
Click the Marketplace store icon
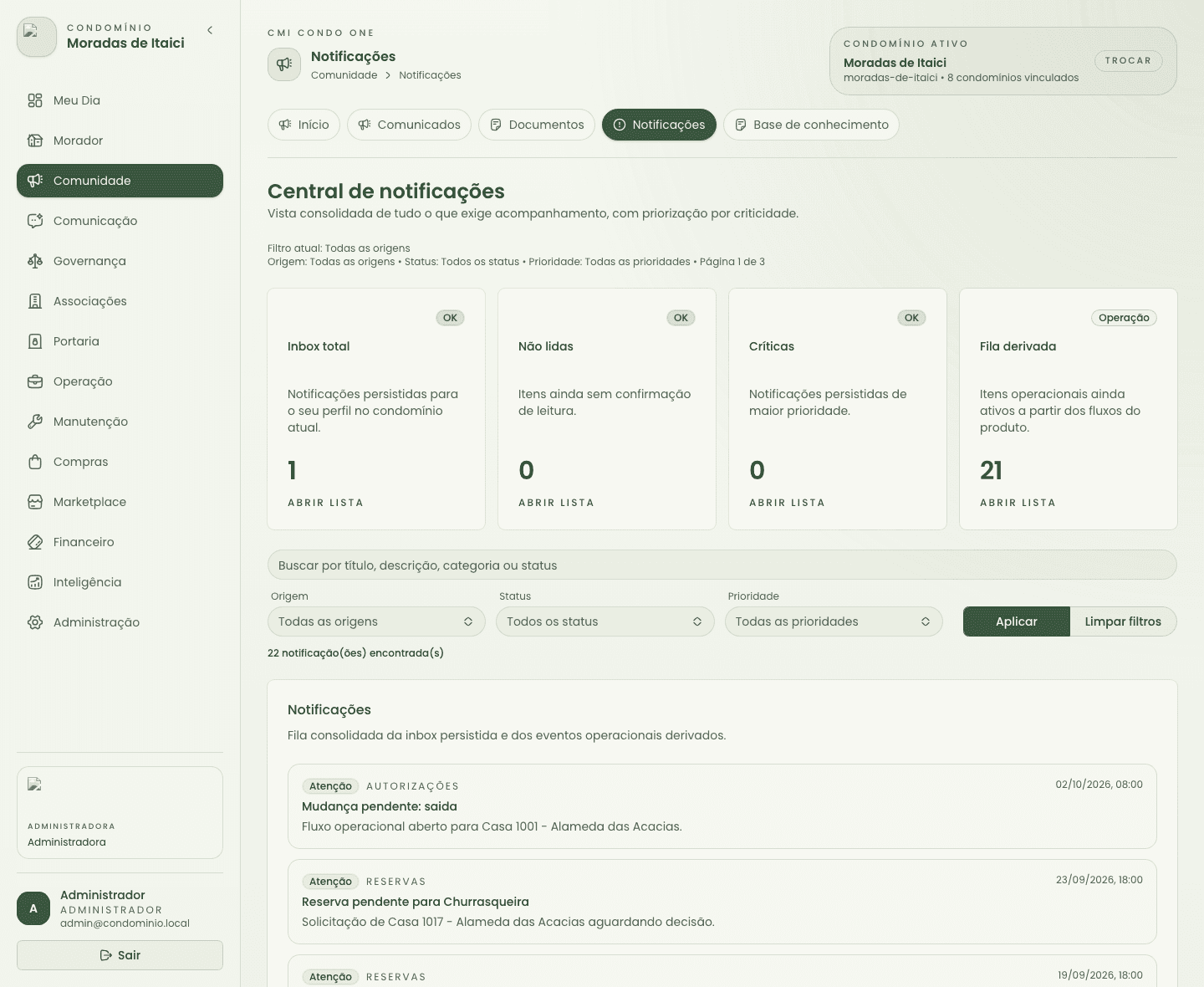click(35, 502)
